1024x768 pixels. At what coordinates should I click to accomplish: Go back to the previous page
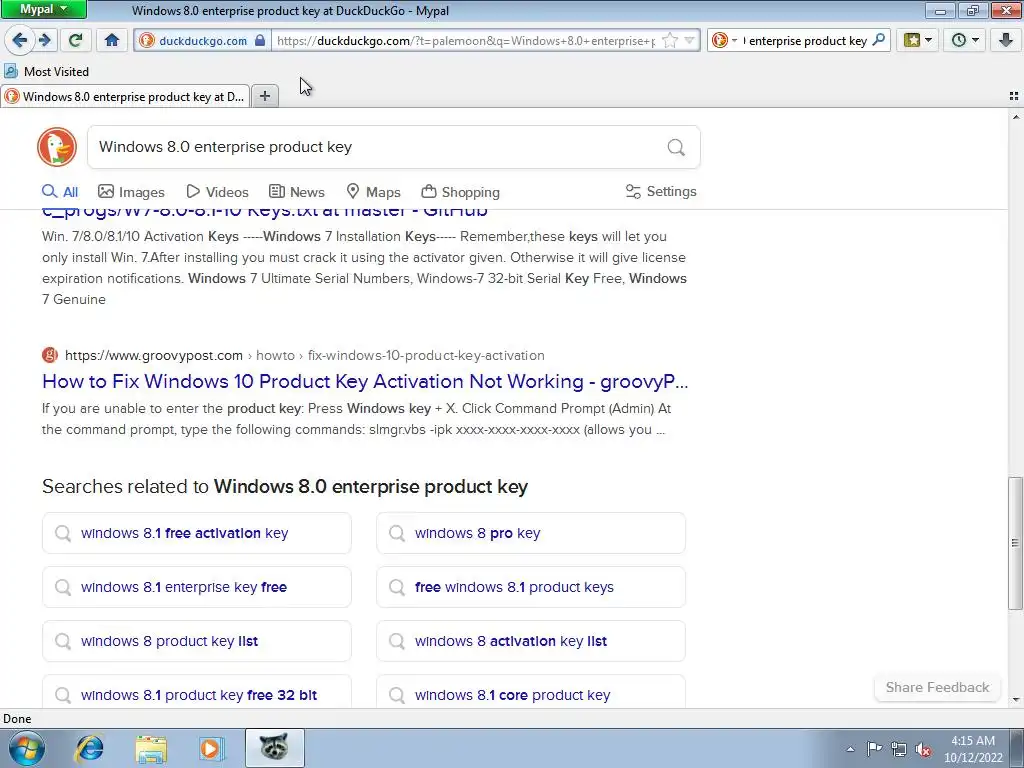19,40
